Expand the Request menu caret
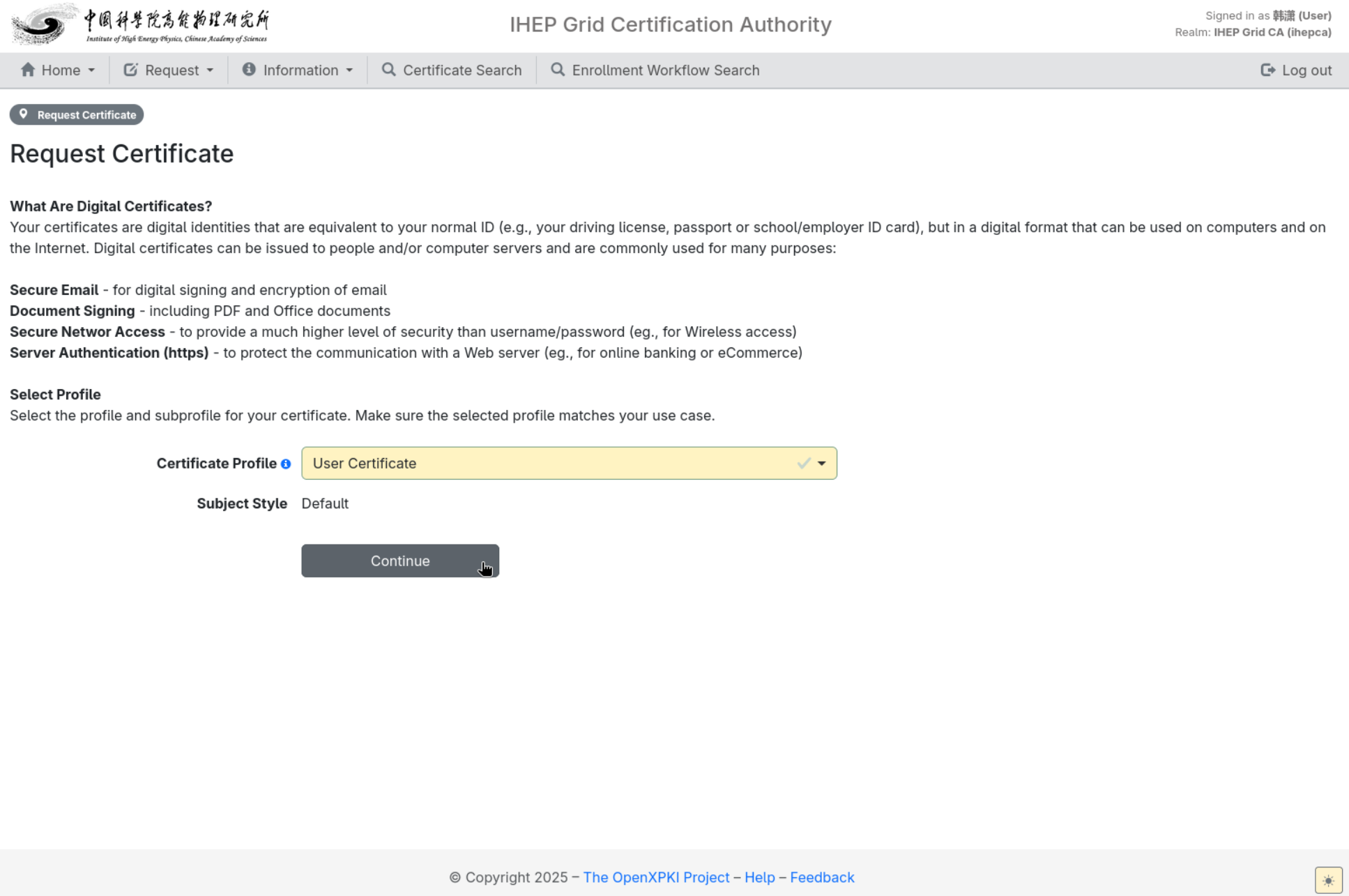The width and height of the screenshot is (1349, 896). click(x=210, y=70)
